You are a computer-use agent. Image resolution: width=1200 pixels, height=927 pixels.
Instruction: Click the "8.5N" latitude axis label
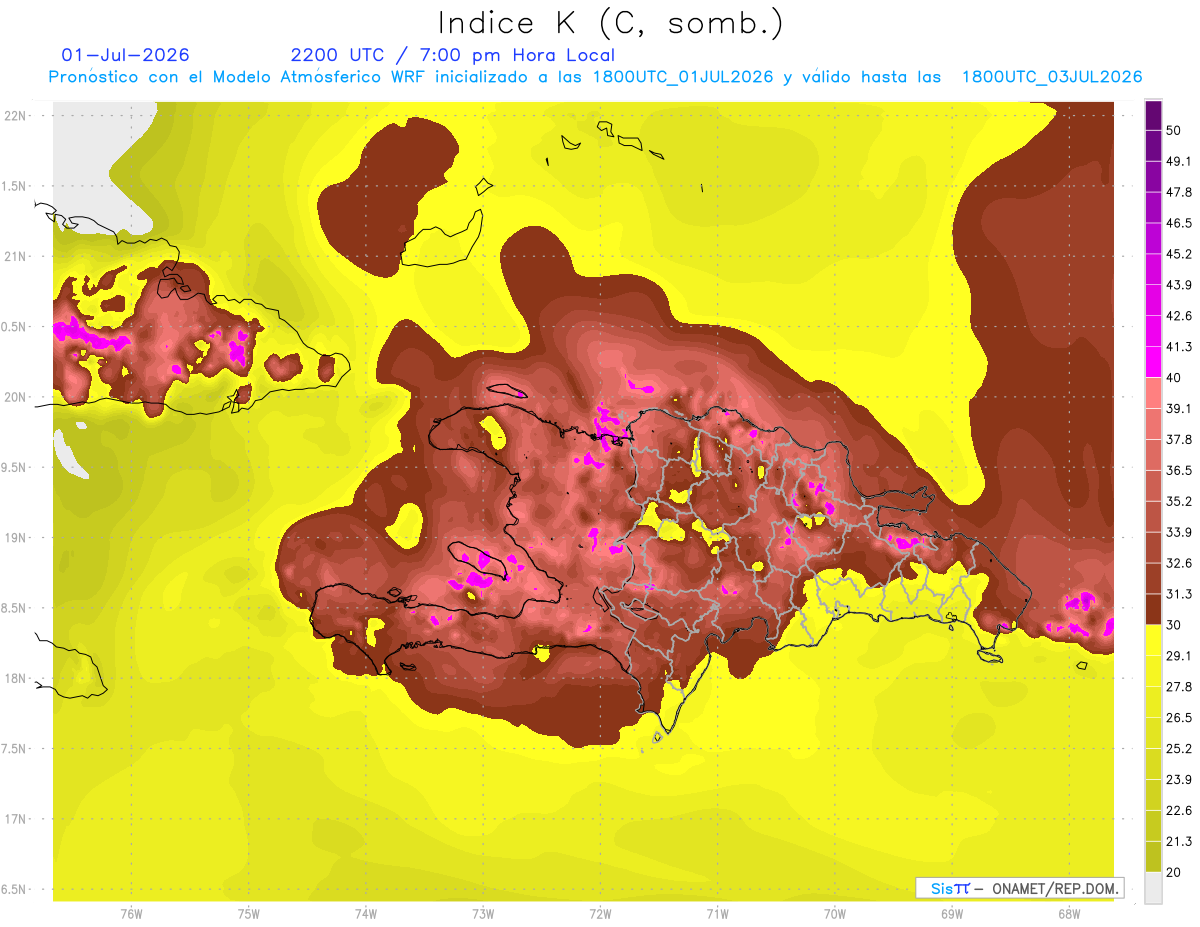(x=15, y=608)
